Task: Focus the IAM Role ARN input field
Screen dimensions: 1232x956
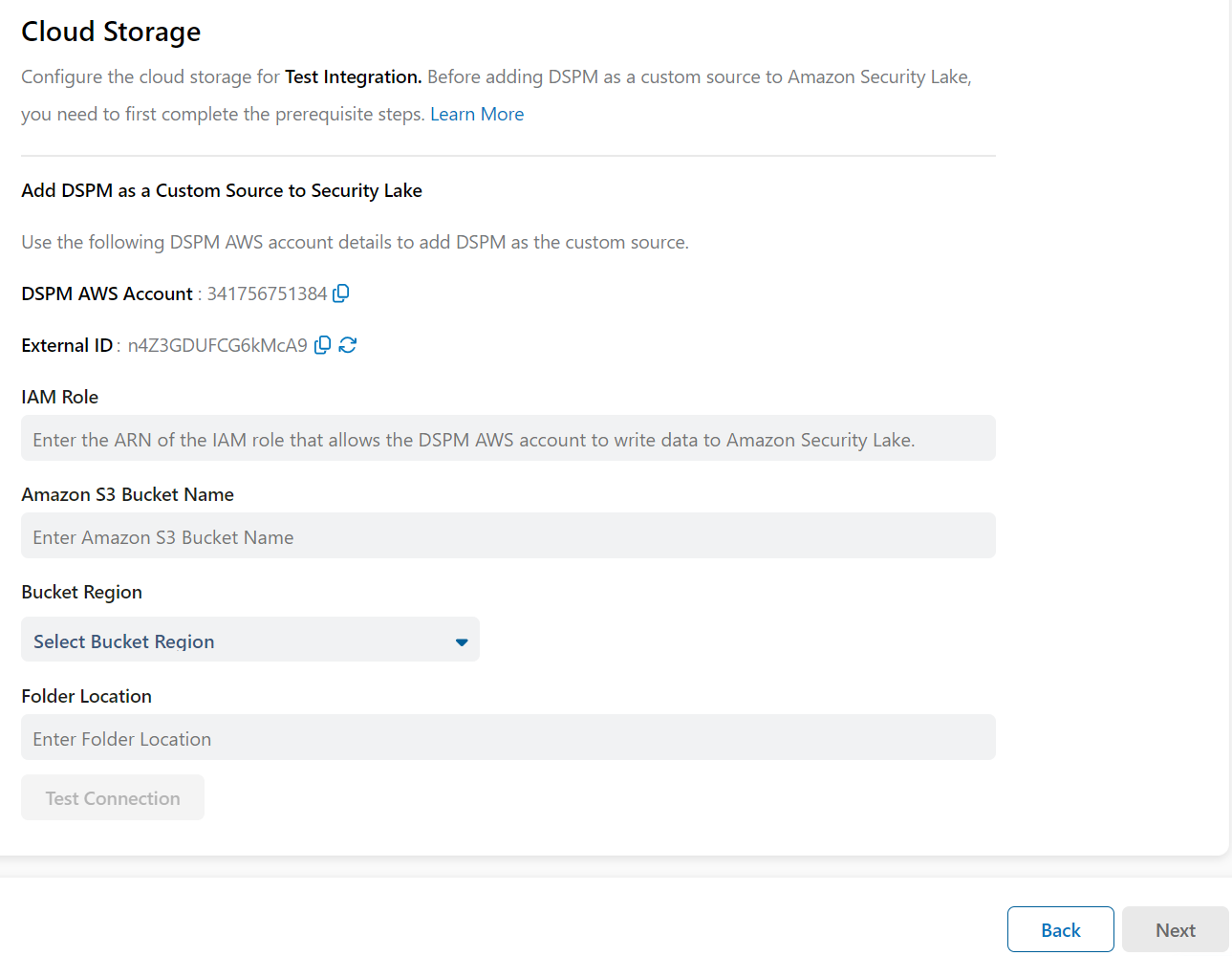Action: (x=508, y=439)
